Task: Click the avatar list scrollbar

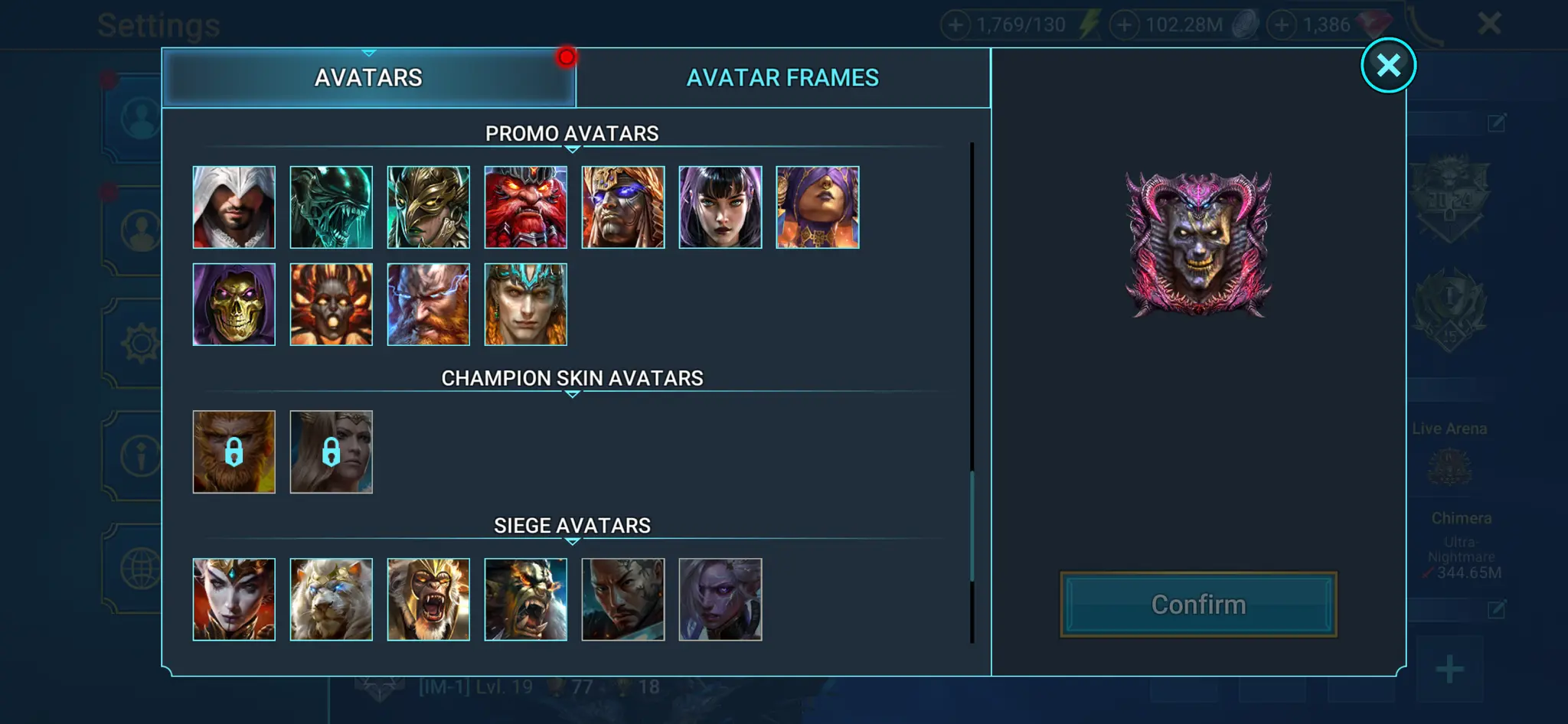Action: coord(972,392)
